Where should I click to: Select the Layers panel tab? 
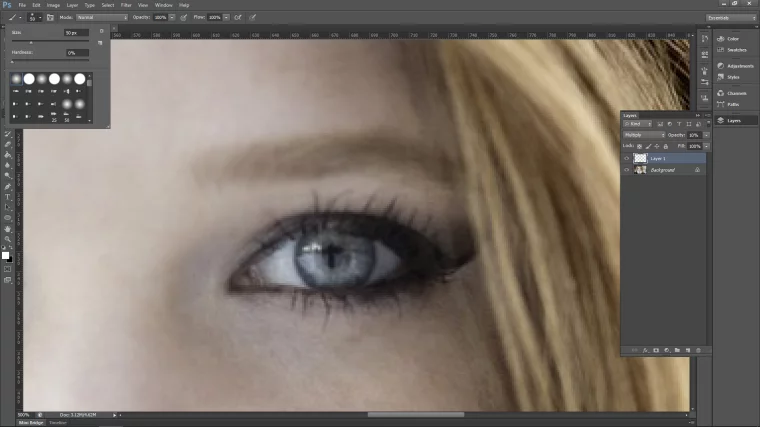pos(630,115)
